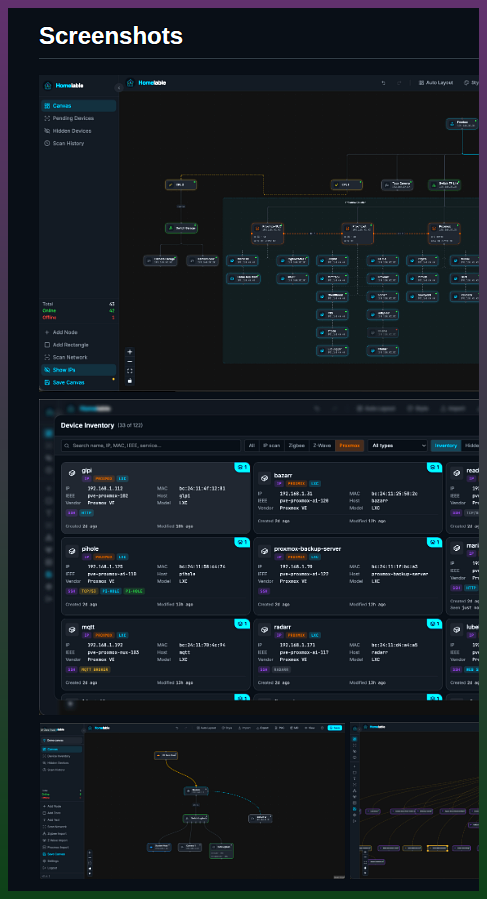Click the cyan count badge on radarr card
Screen dimensions: 487x899
[x=435, y=623]
